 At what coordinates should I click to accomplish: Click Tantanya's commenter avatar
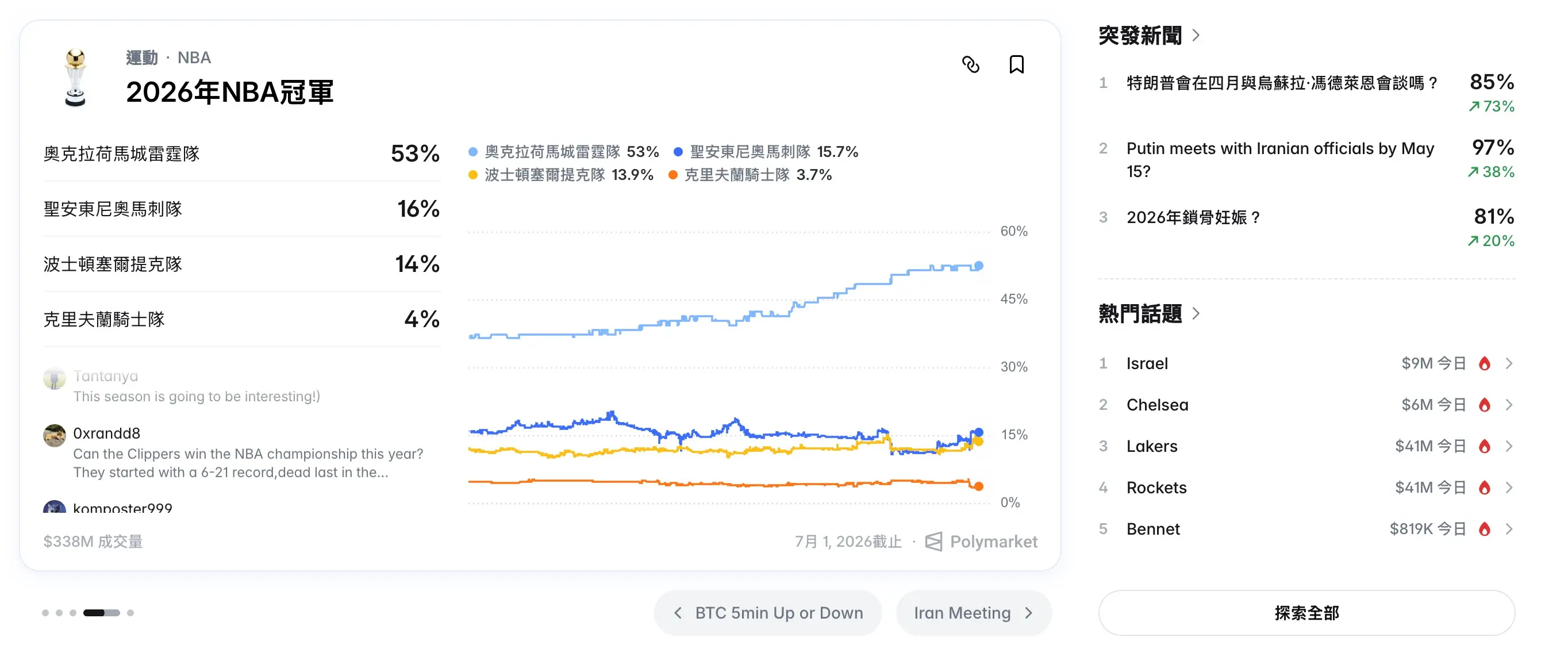[55, 378]
